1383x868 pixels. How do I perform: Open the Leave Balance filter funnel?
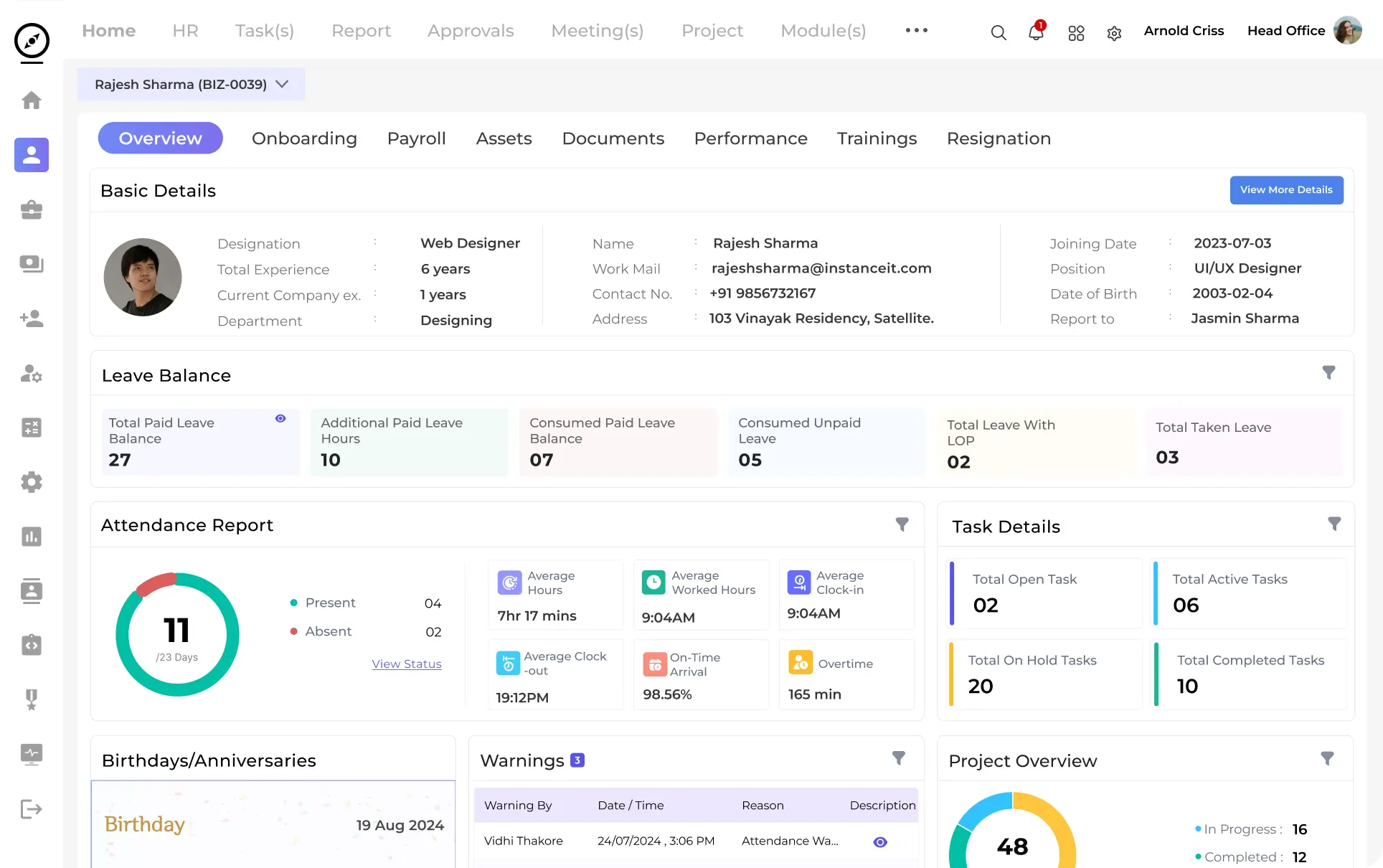(x=1328, y=372)
